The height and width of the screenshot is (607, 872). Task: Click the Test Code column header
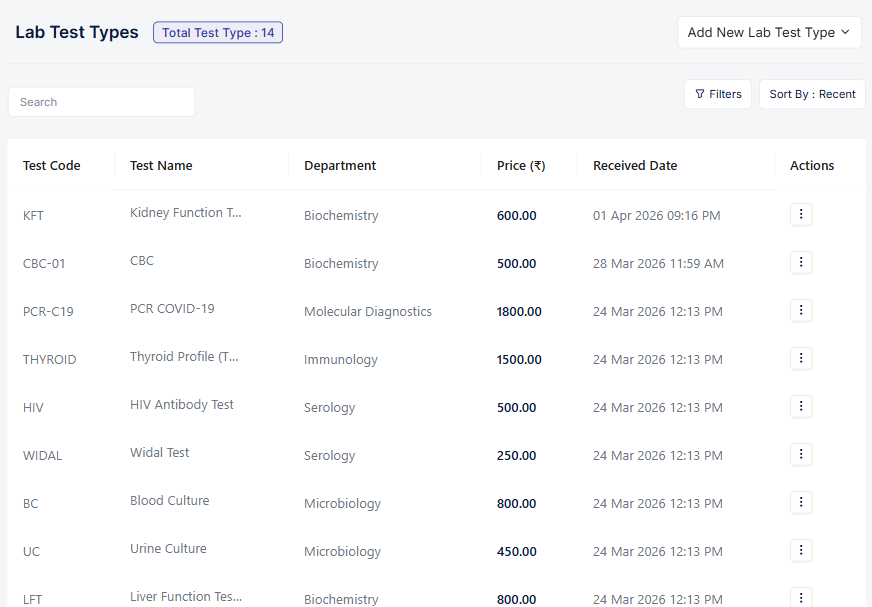click(x=52, y=166)
